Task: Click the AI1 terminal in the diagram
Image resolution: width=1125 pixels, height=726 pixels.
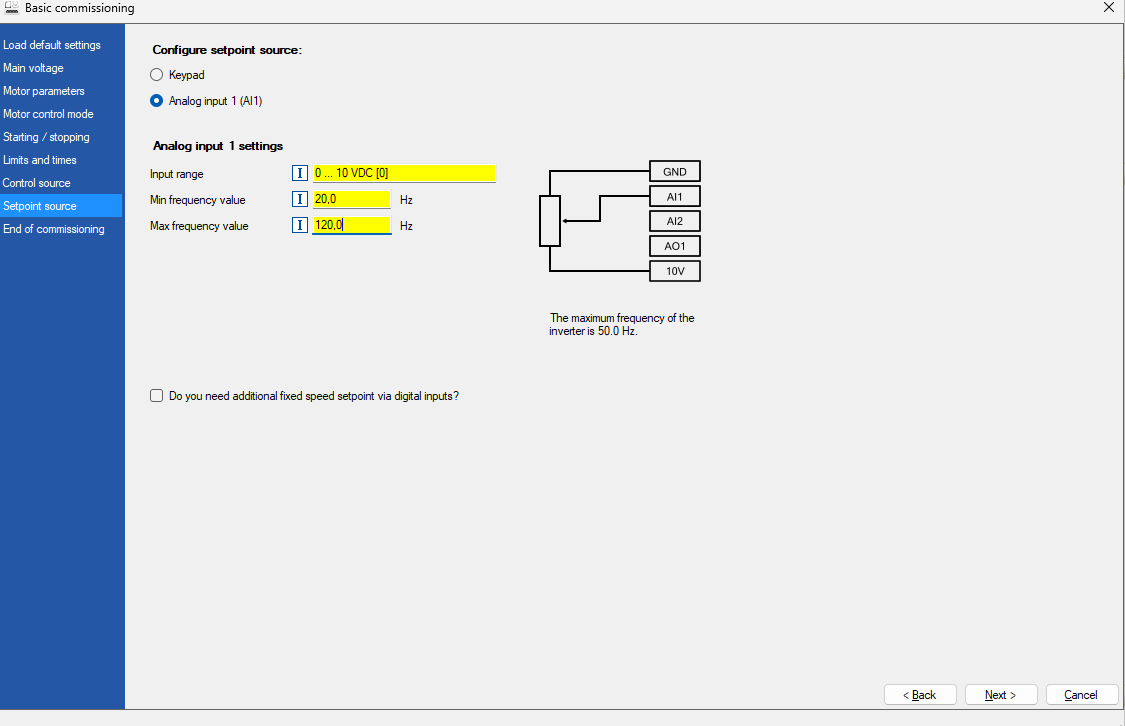Action: click(x=674, y=197)
